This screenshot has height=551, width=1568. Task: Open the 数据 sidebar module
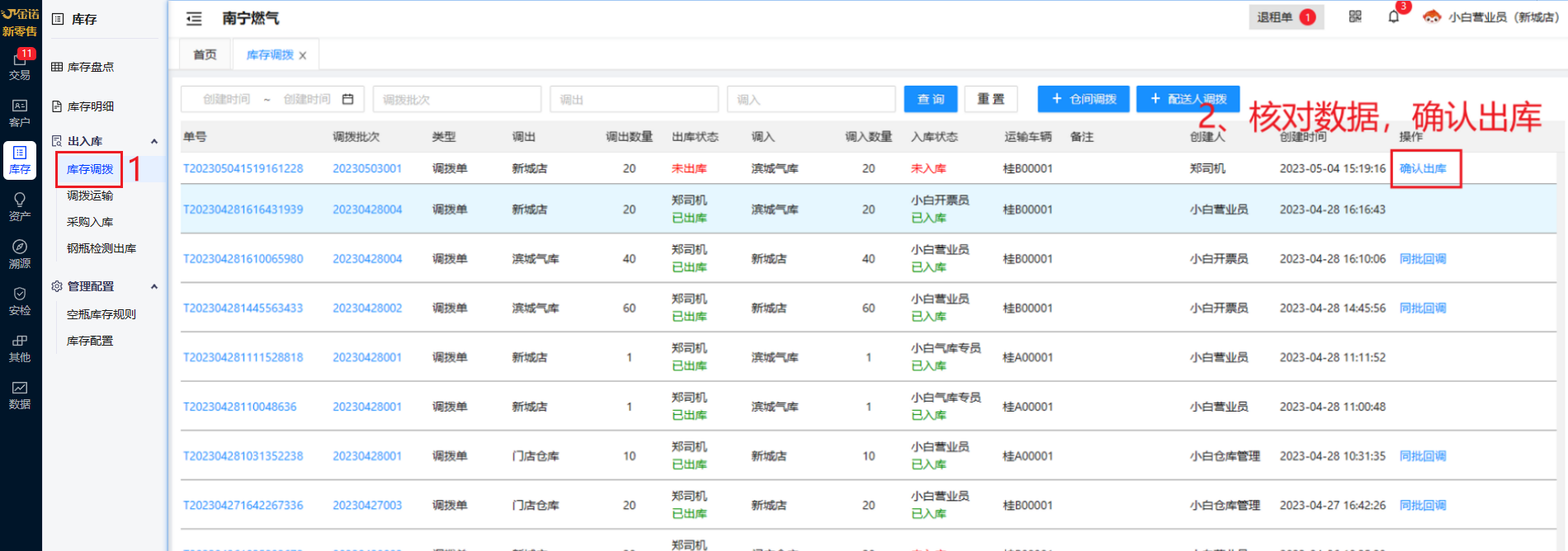click(x=20, y=395)
